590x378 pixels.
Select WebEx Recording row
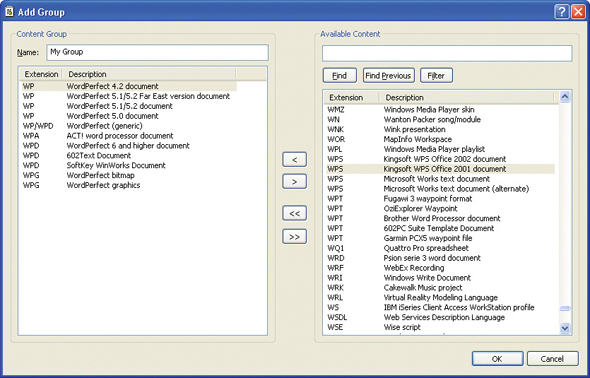click(440, 268)
